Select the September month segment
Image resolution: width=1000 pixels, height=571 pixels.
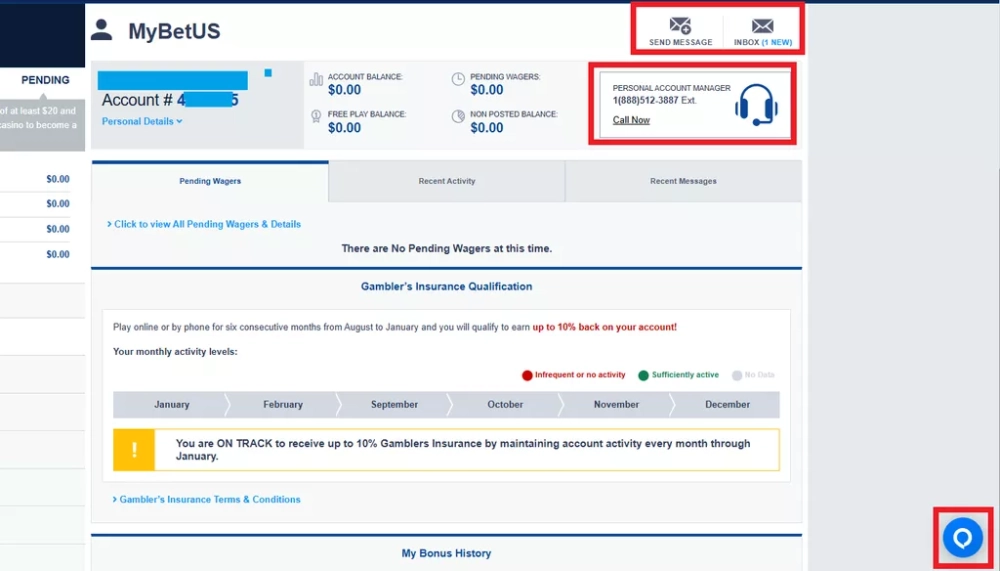(394, 404)
